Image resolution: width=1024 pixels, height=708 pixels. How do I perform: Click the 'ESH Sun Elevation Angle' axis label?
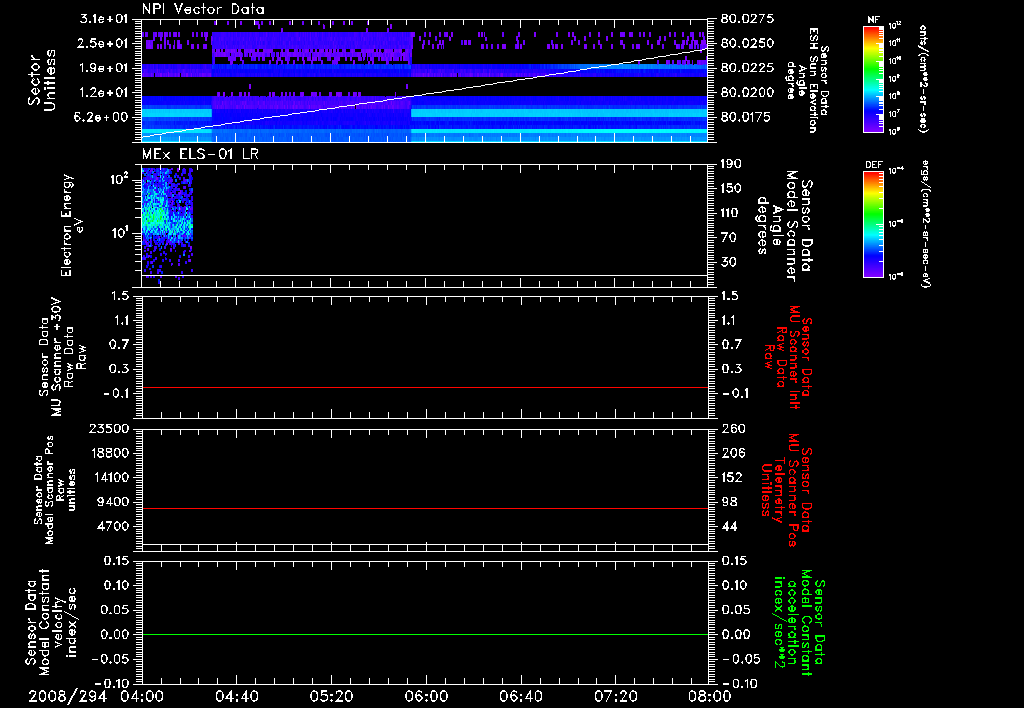808,80
